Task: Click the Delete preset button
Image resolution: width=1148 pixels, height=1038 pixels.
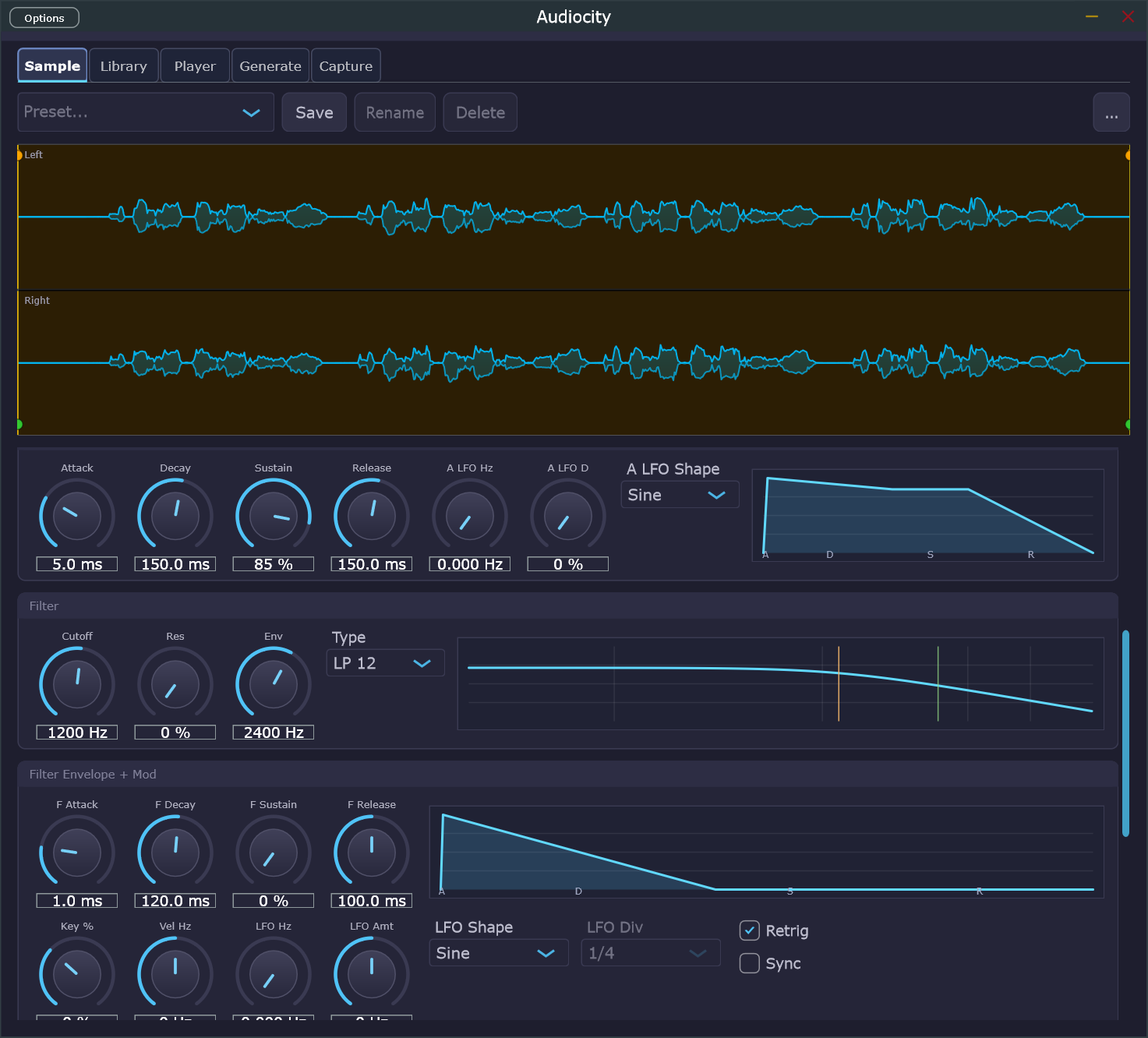Action: point(480,112)
